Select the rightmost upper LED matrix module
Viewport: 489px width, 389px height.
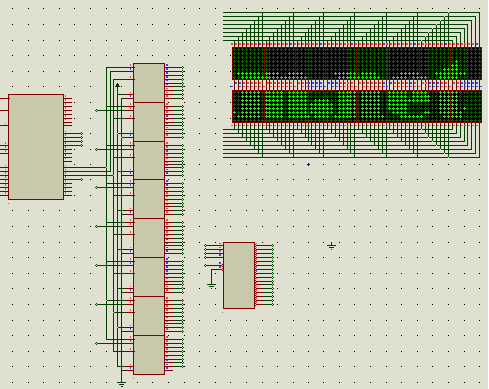tap(466, 63)
